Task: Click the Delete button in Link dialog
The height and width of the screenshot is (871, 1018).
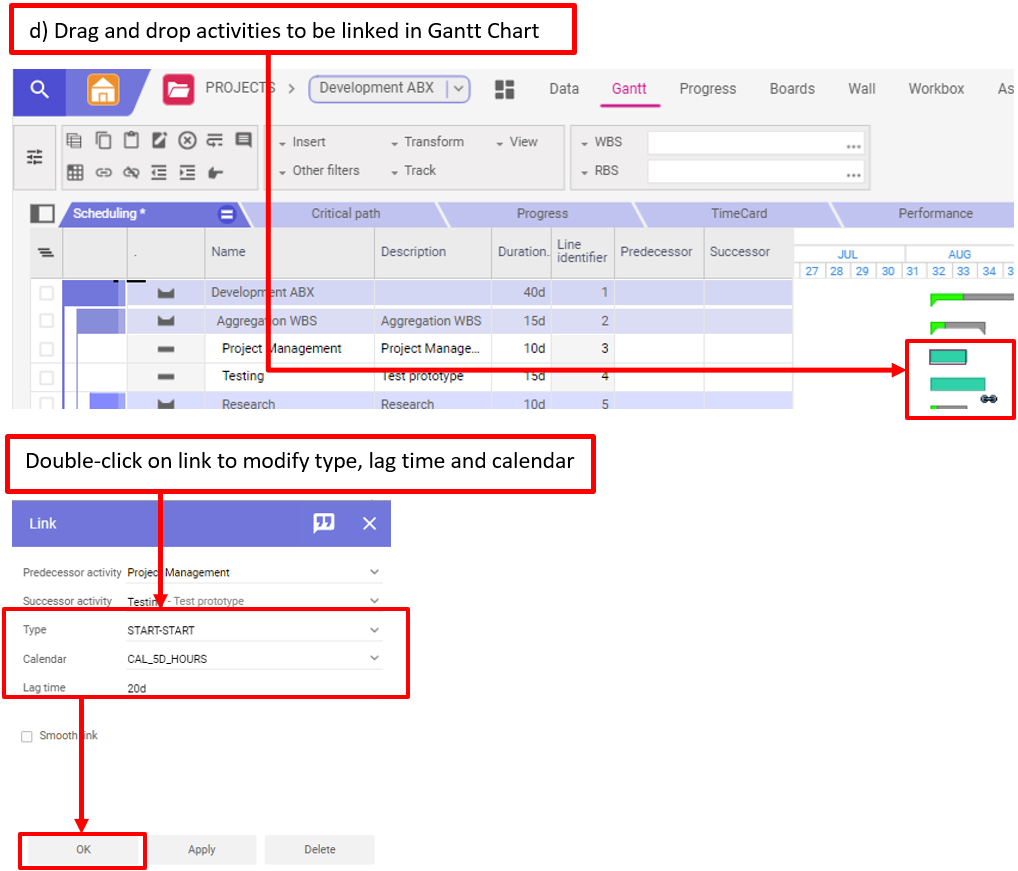Action: (319, 850)
